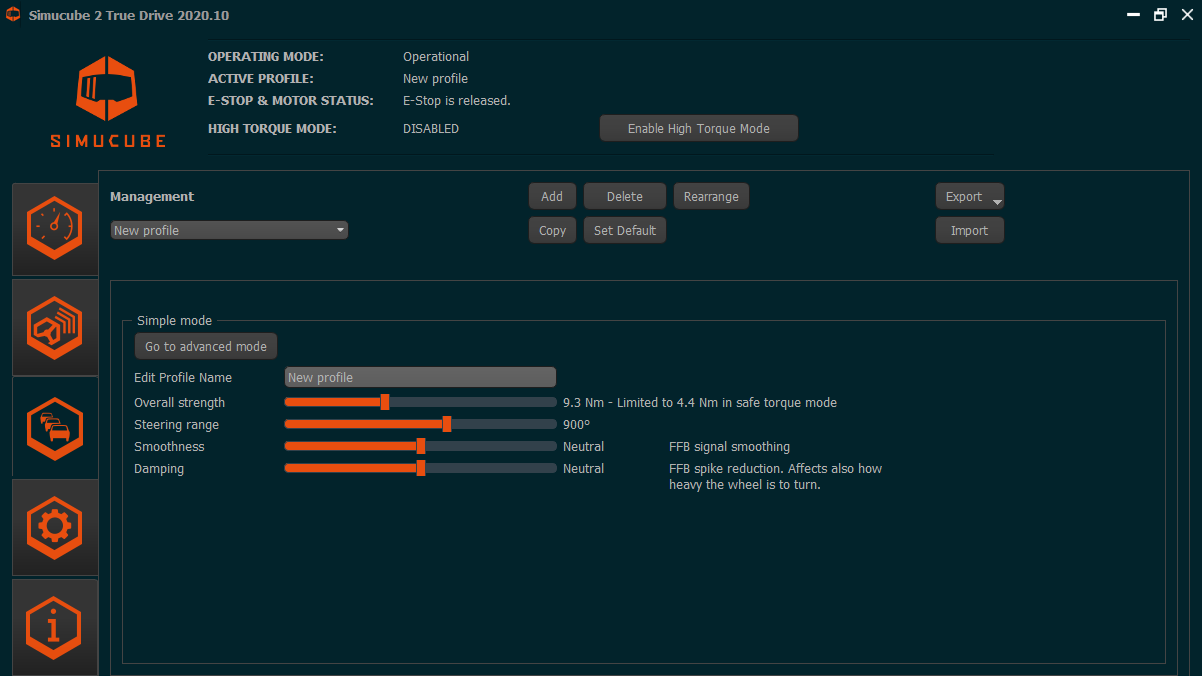Viewport: 1202px width, 676px height.
Task: Open the About info sidebar tab
Action: point(55,627)
